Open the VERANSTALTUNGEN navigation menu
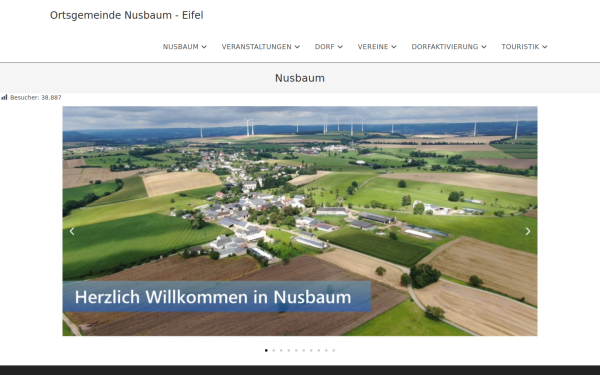Image resolution: width=600 pixels, height=375 pixels. click(261, 47)
